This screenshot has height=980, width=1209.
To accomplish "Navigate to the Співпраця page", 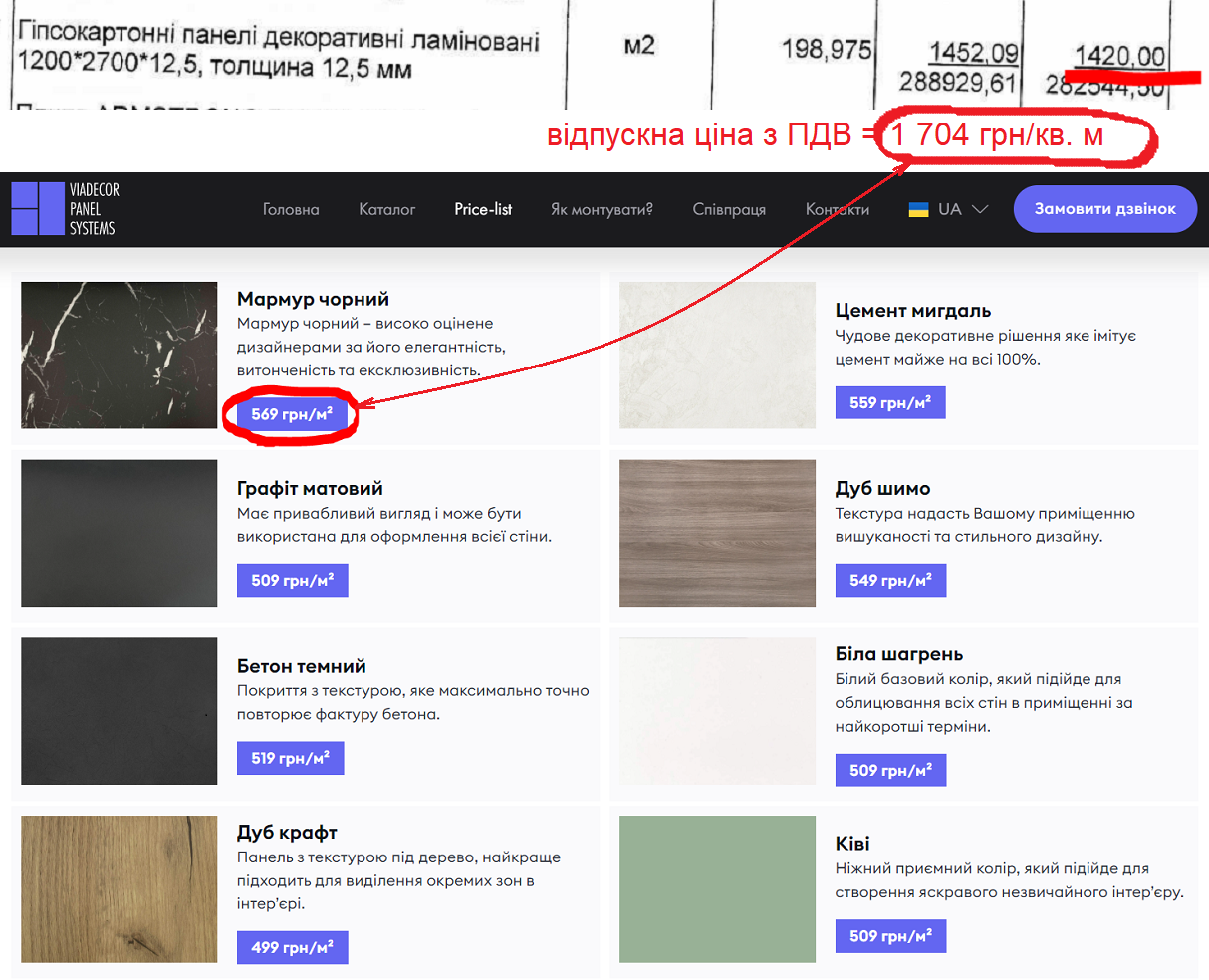I will (x=729, y=209).
